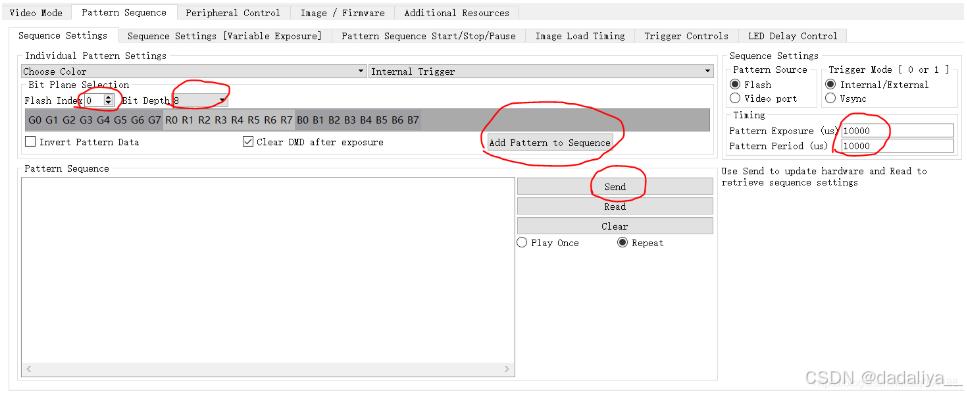The height and width of the screenshot is (395, 967).
Task: Select bit plane B5
Action: (382, 120)
